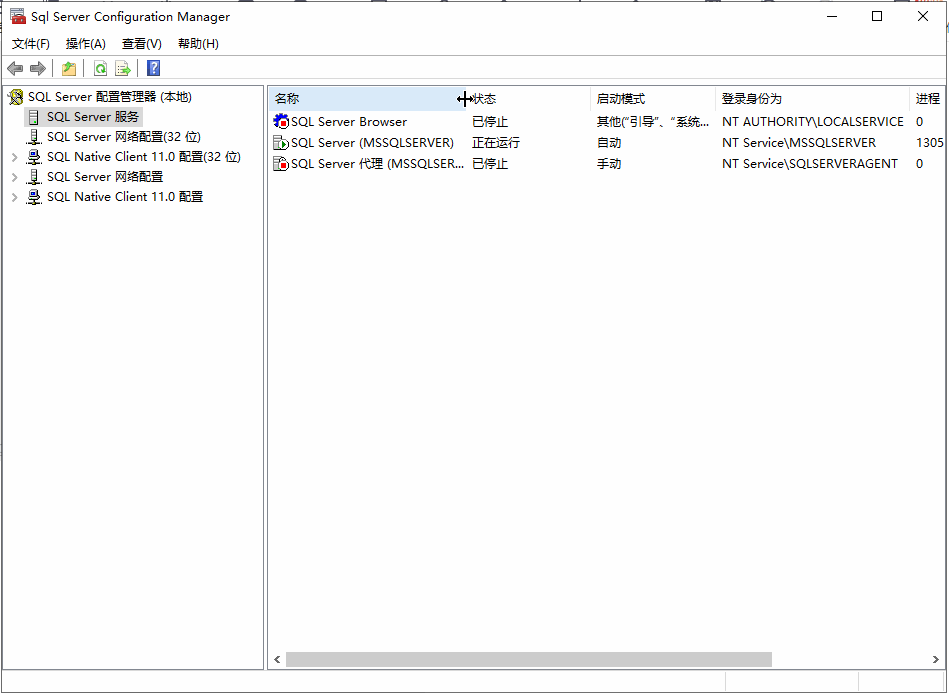Minimize the Configuration Manager window
The image size is (949, 693).
(x=831, y=17)
